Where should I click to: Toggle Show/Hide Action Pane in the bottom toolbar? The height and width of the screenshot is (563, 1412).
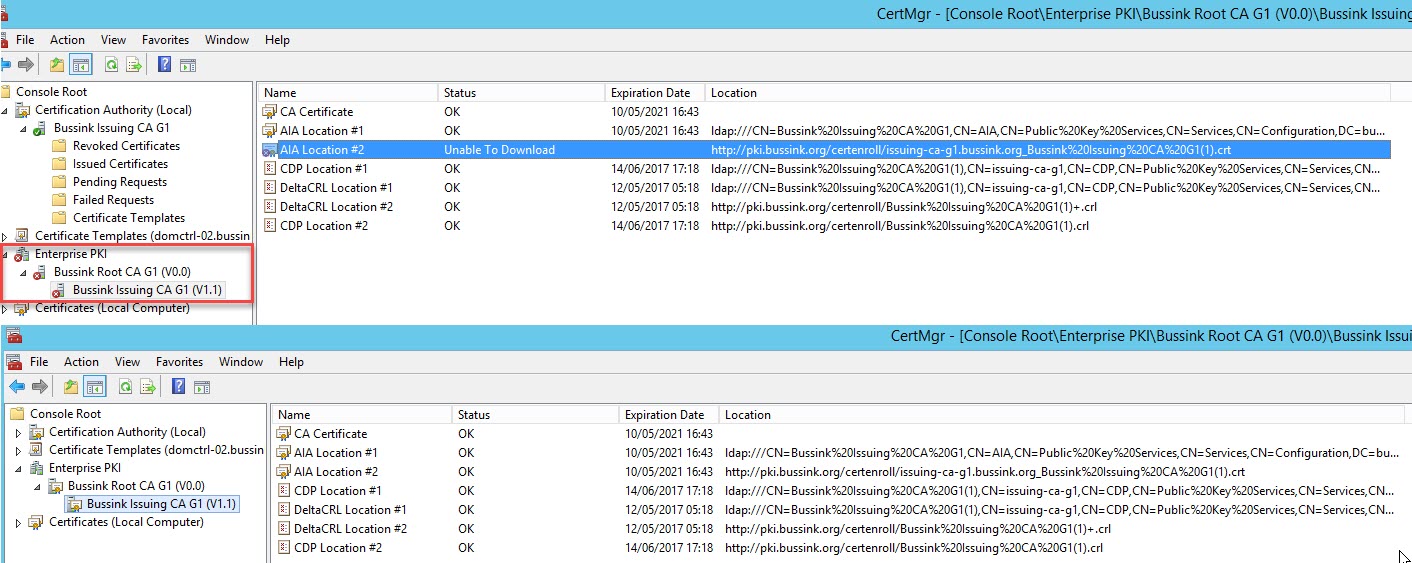[201, 387]
